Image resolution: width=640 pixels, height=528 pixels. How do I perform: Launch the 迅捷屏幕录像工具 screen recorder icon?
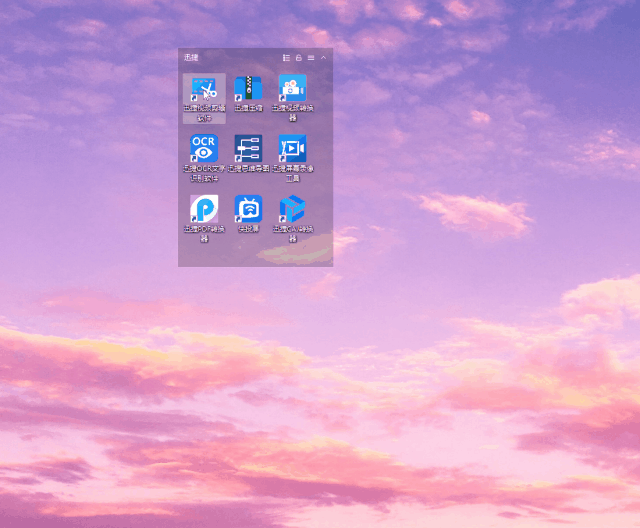[x=292, y=148]
